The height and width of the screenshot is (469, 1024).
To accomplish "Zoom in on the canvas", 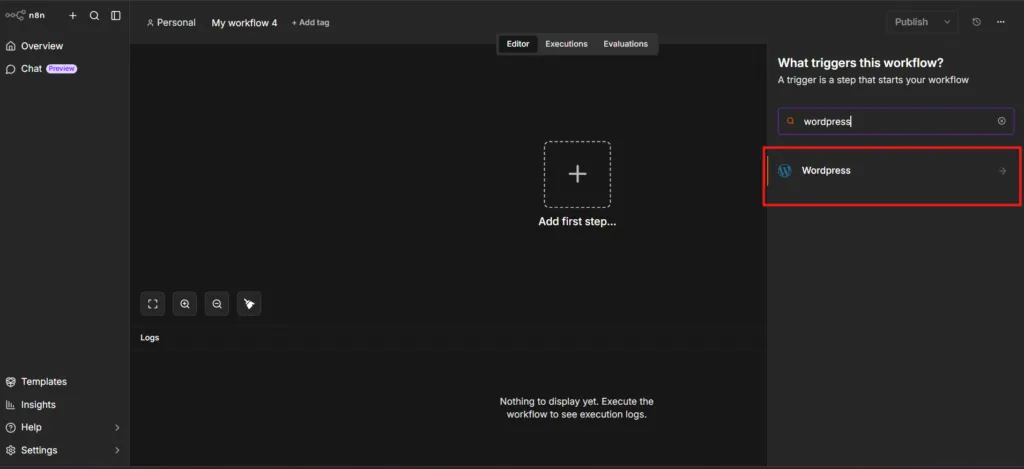I will click(185, 304).
